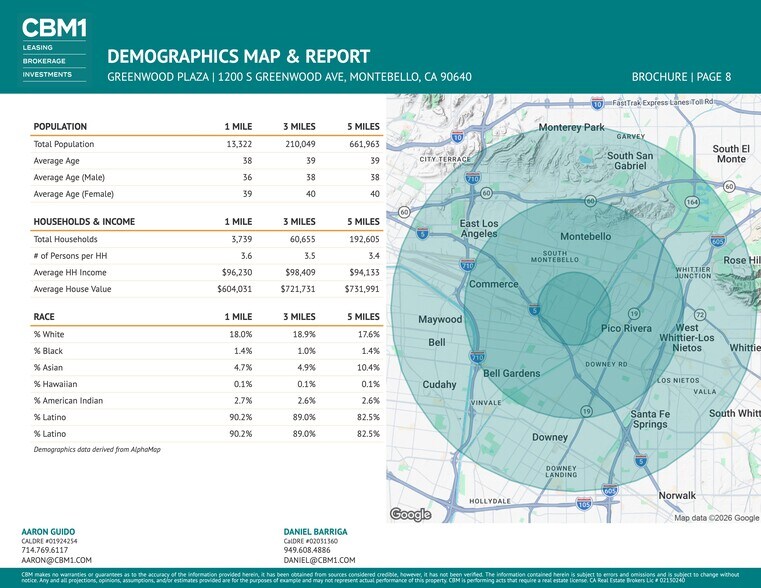The width and height of the screenshot is (761, 588).
Task: Open the DANIEL@CBM1.COM email link
Action: point(317,560)
